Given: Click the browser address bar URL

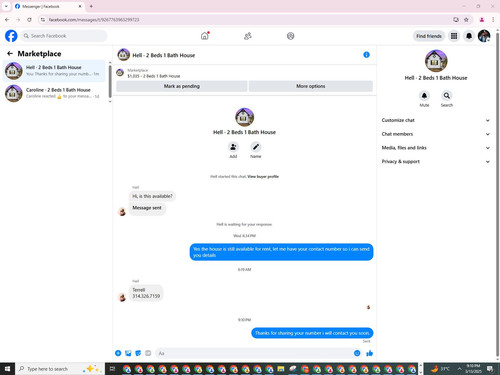Looking at the screenshot, I should coord(94,20).
